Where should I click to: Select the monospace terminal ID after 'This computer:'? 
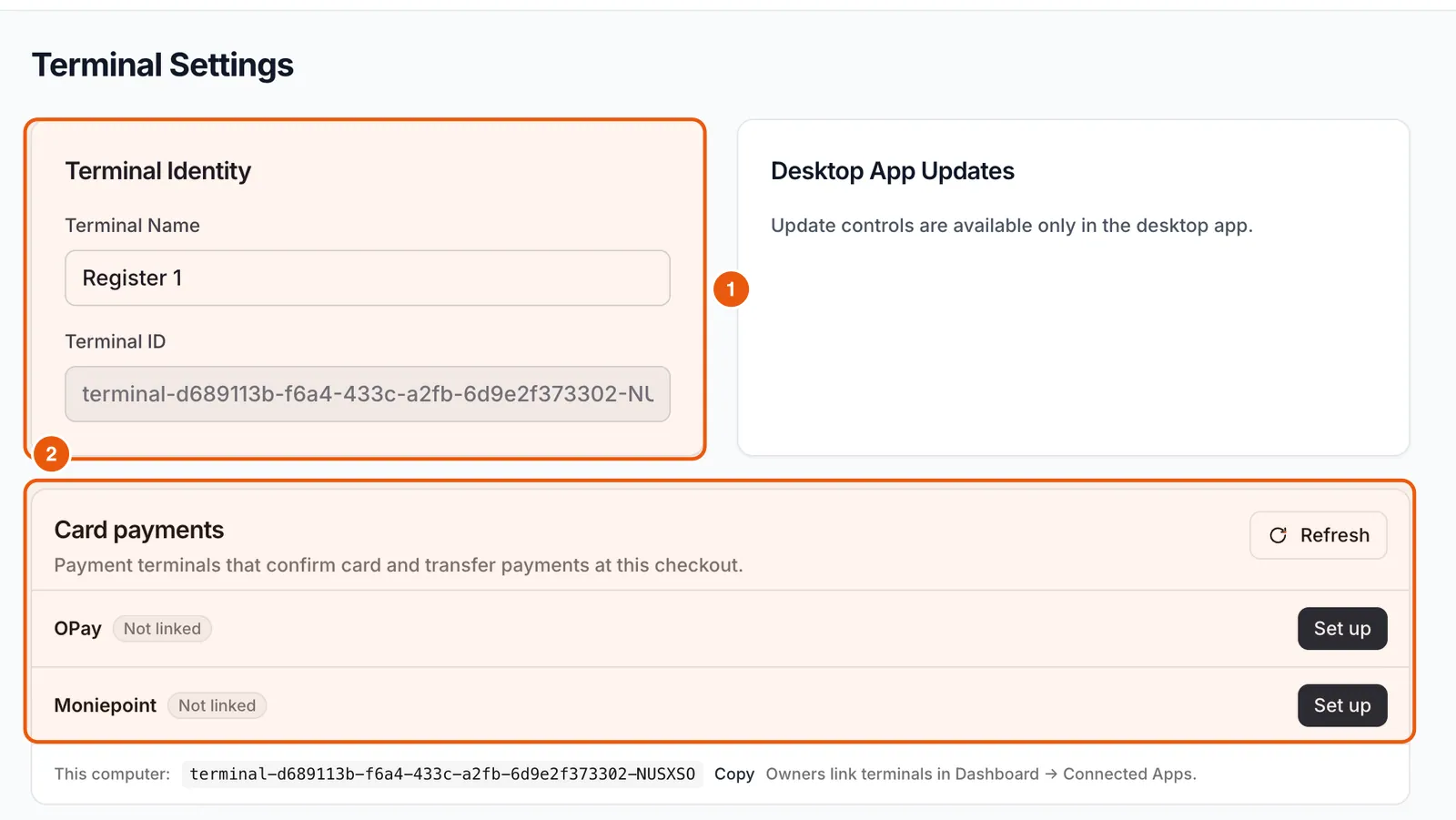click(442, 774)
